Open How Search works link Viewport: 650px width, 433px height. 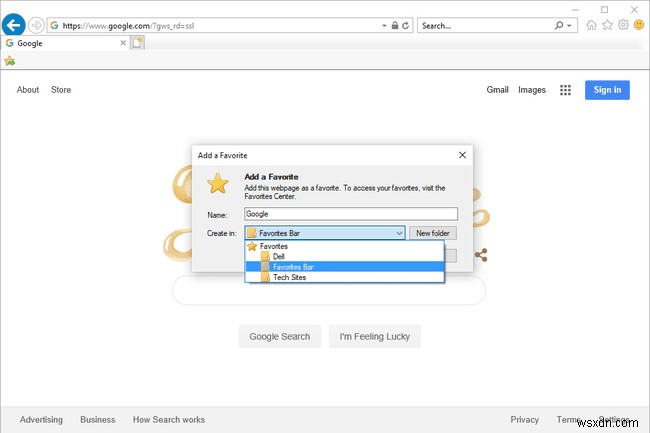[169, 420]
